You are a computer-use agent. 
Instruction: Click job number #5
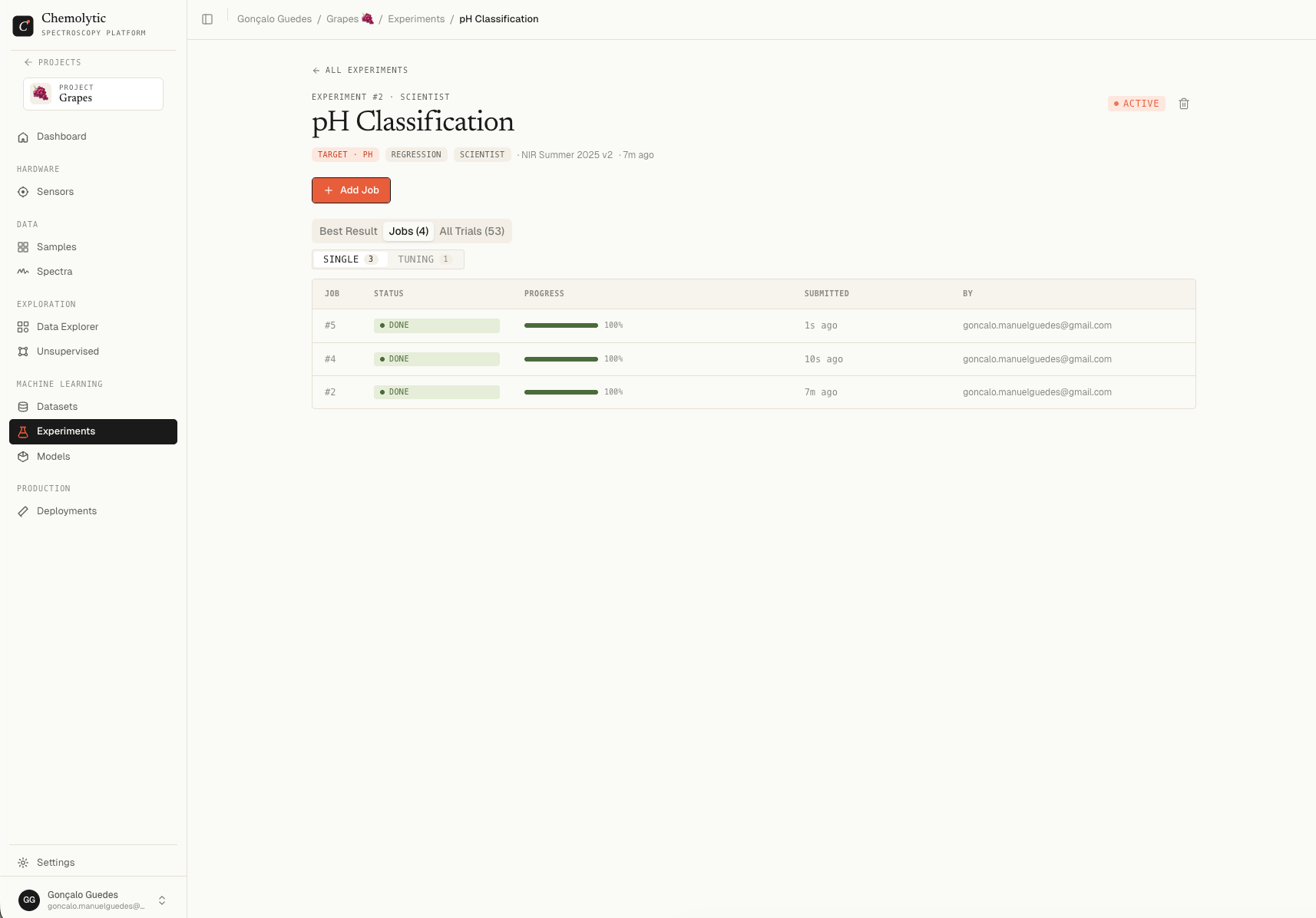(x=330, y=325)
